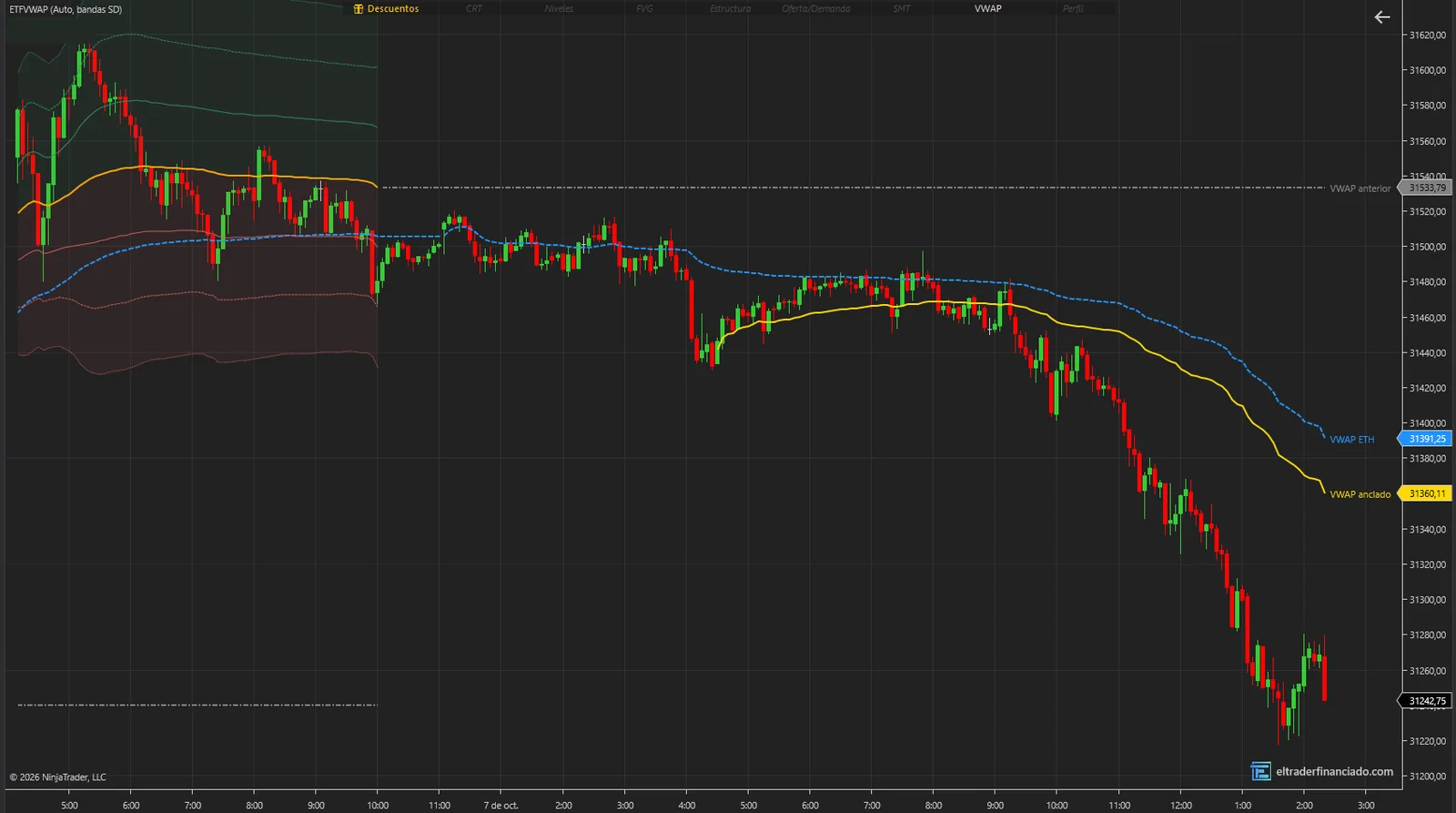Open the Descuentos tab
The image size is (1456, 813).
click(x=387, y=9)
